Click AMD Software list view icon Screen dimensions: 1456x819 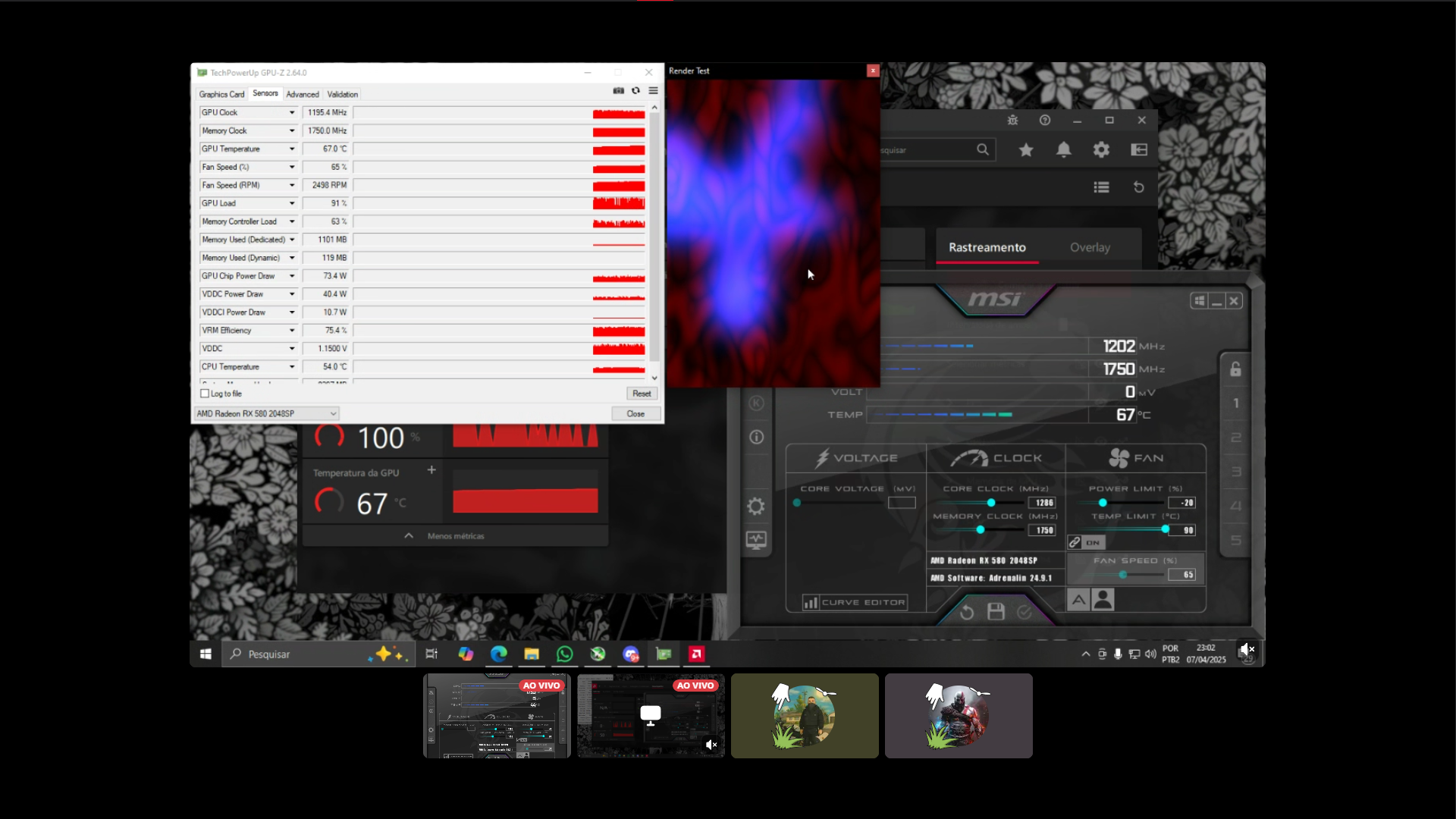click(1102, 187)
